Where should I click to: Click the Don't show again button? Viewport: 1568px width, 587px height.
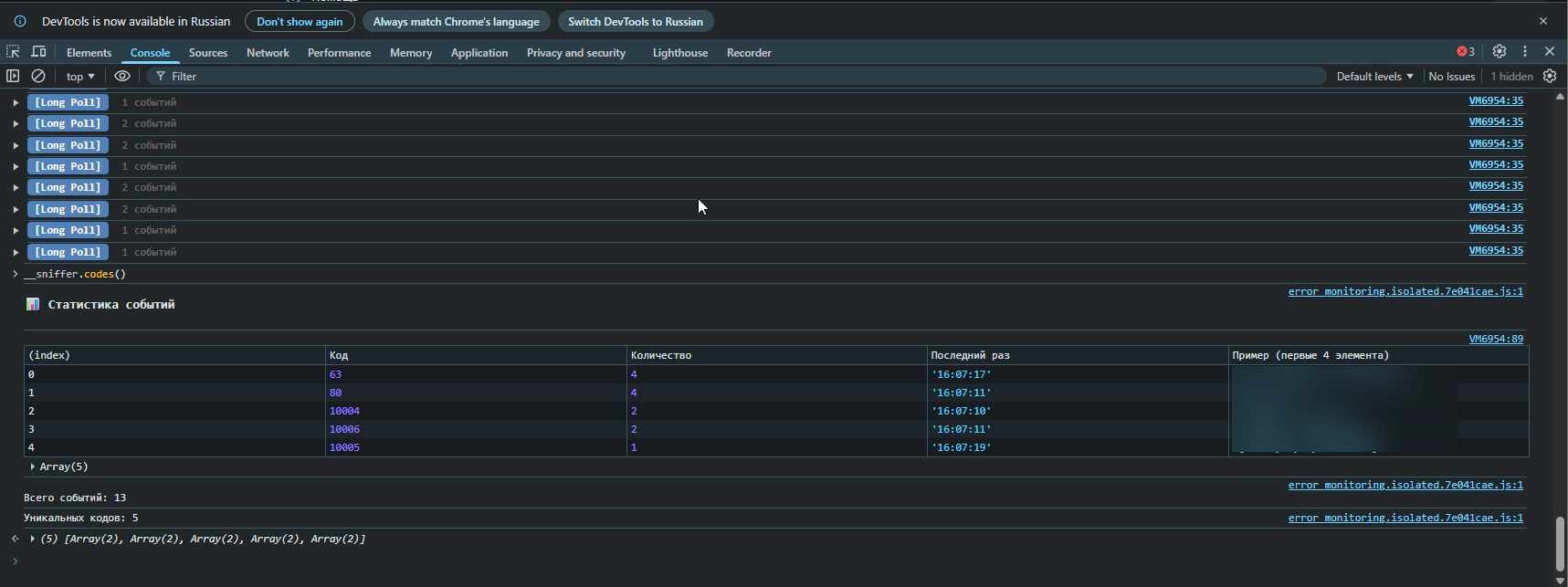[300, 21]
